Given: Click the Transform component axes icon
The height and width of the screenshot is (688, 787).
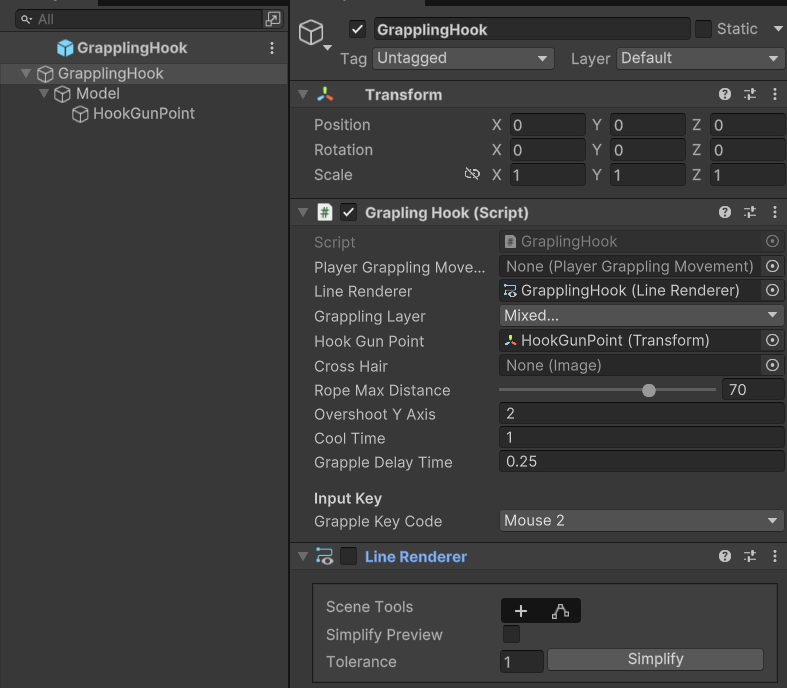Looking at the screenshot, I should pos(325,94).
